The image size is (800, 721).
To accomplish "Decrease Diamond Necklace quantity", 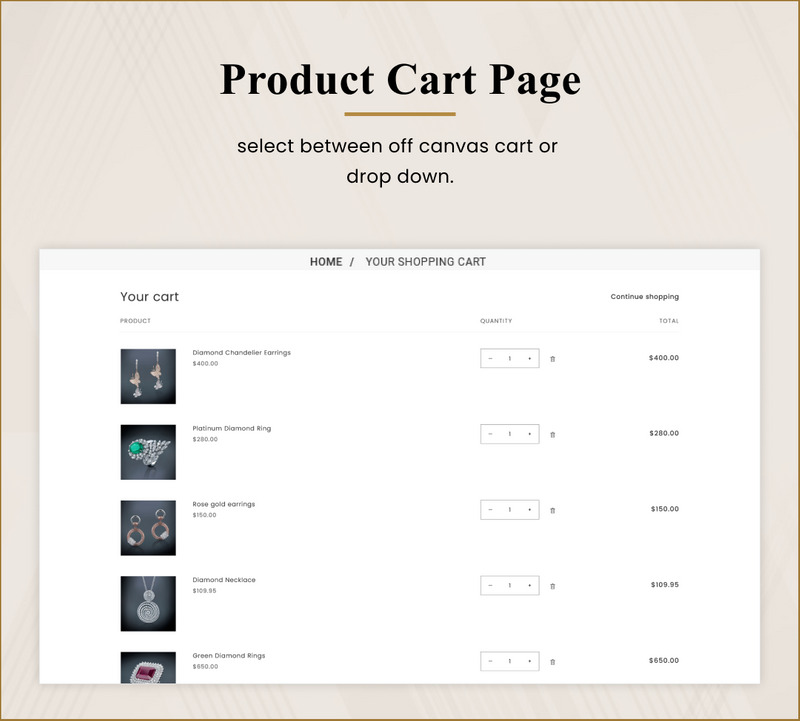I will [490, 586].
